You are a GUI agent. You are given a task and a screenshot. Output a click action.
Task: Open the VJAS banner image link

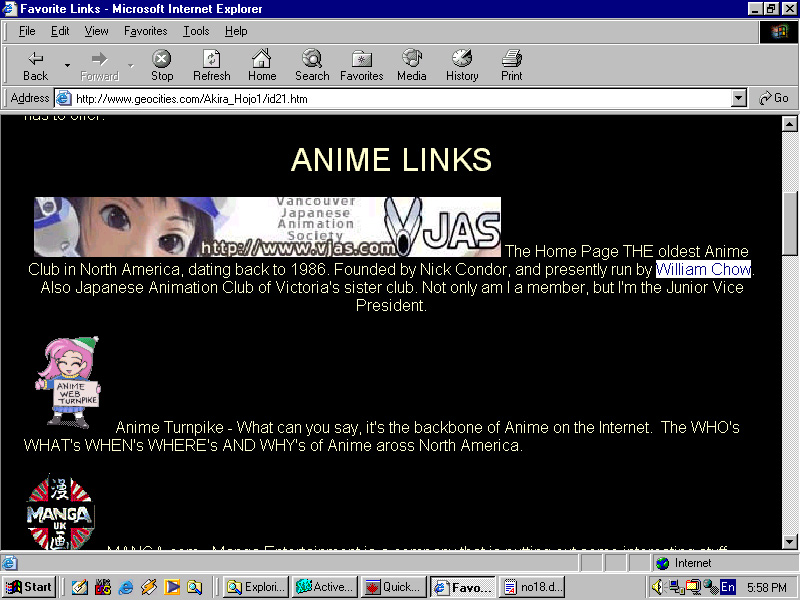pos(267,227)
